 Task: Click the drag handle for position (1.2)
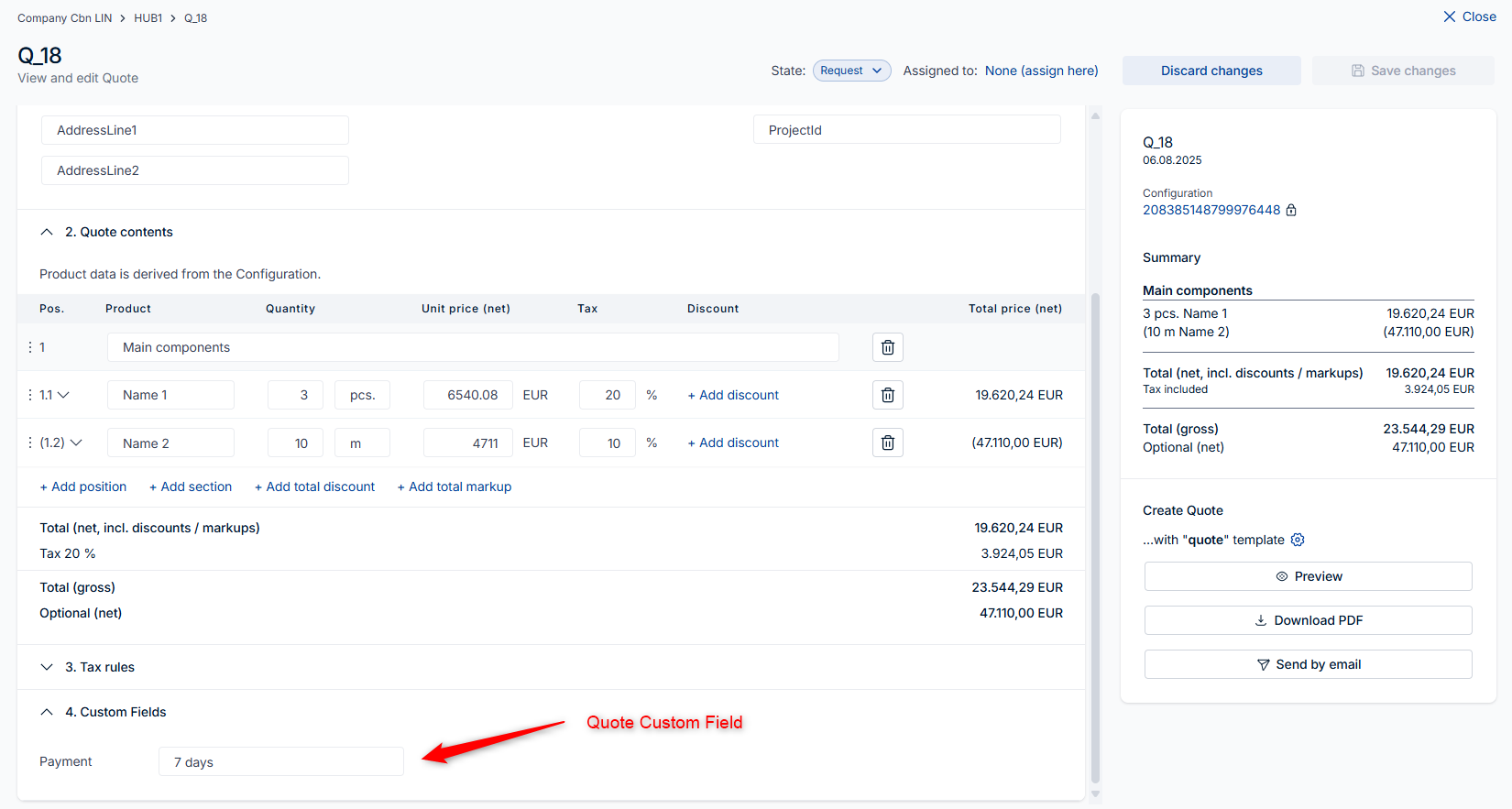[30, 443]
